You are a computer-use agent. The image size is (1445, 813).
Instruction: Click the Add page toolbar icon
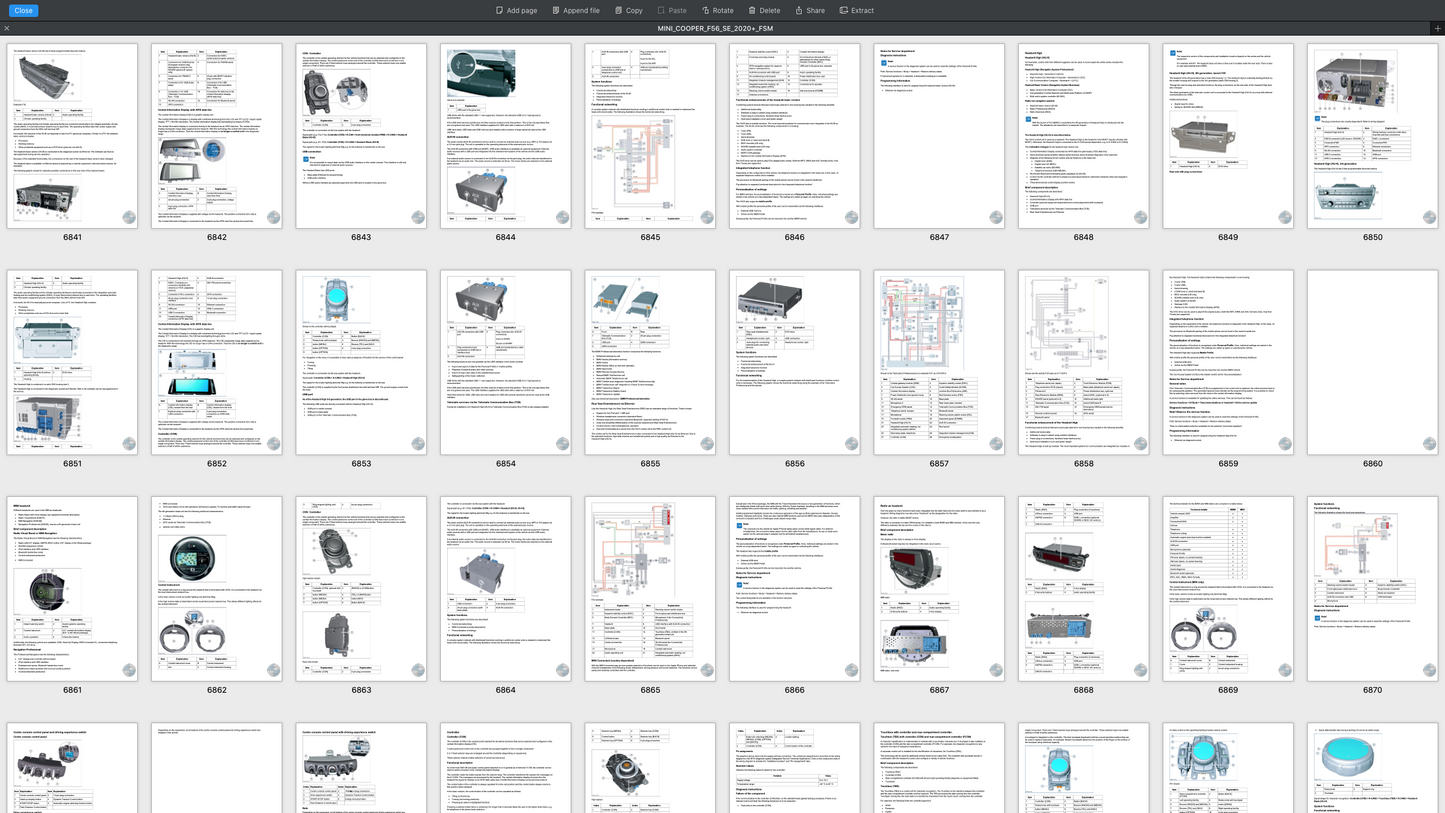pyautogui.click(x=500, y=10)
